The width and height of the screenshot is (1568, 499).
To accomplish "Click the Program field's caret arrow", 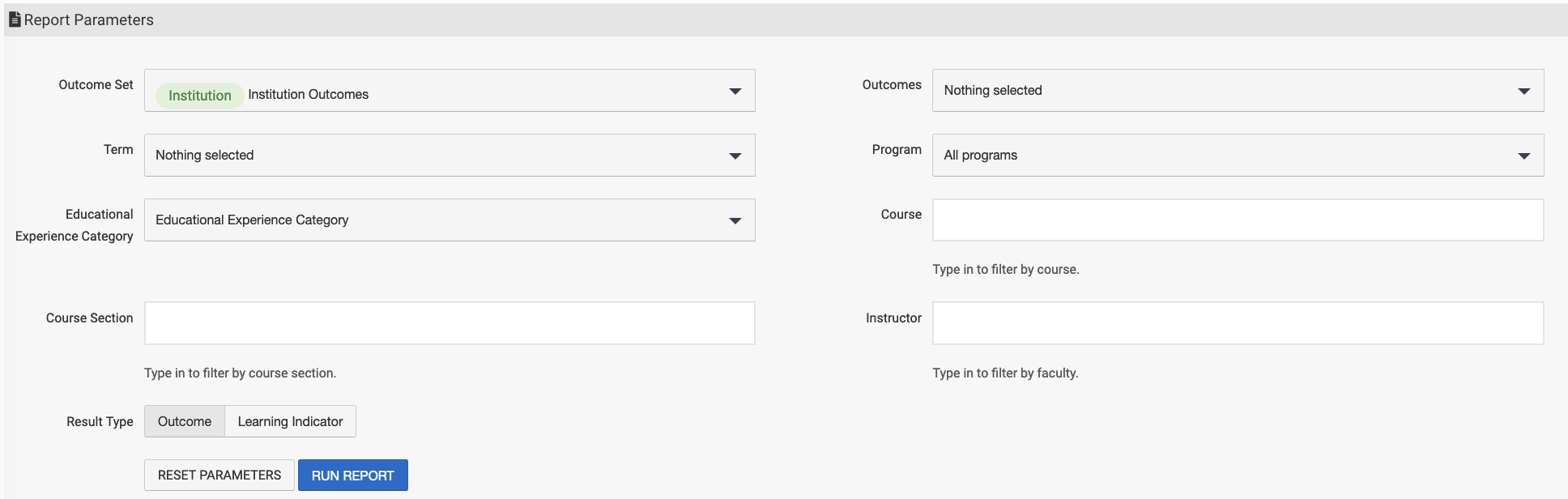I will point(1523,156).
